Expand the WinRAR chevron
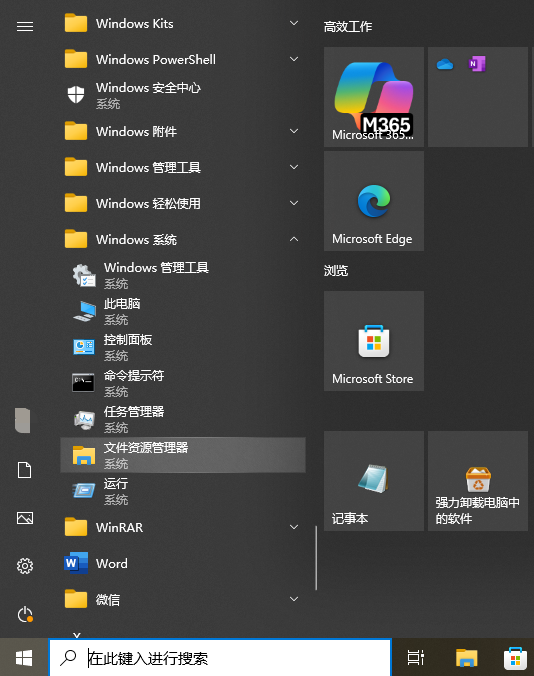534x676 pixels. click(294, 527)
